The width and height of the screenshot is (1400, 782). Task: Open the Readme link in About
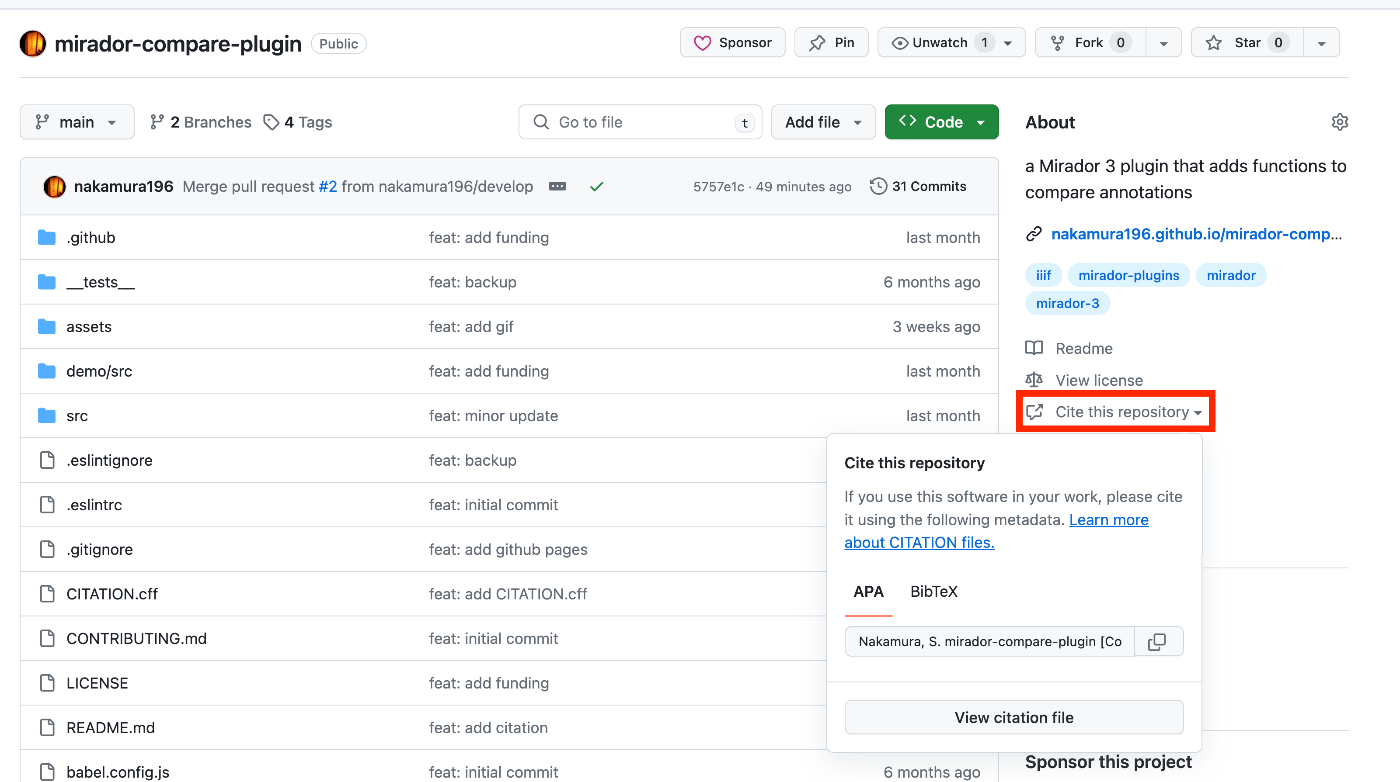pyautogui.click(x=1084, y=348)
